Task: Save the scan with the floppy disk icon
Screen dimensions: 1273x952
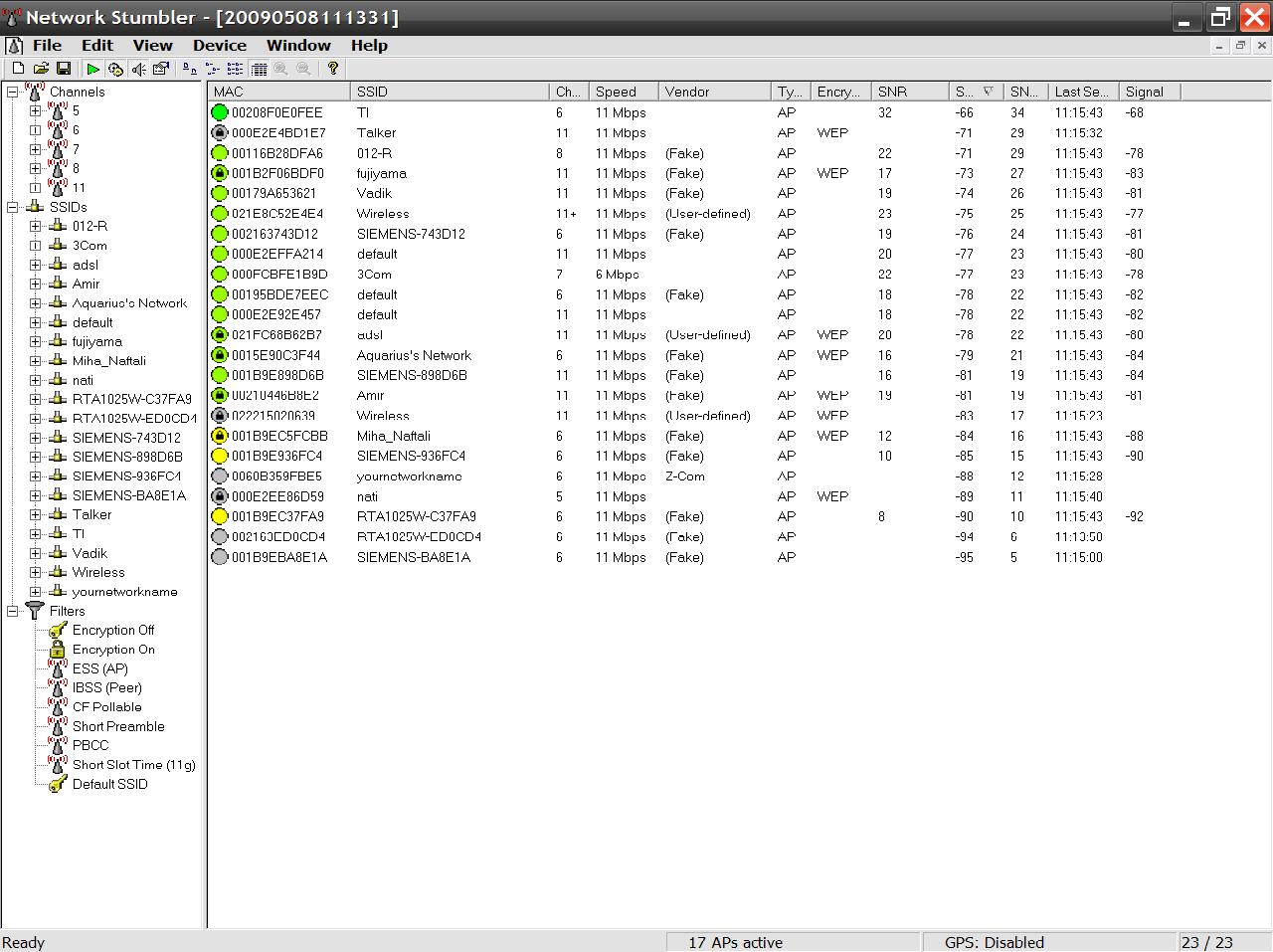Action: point(64,69)
